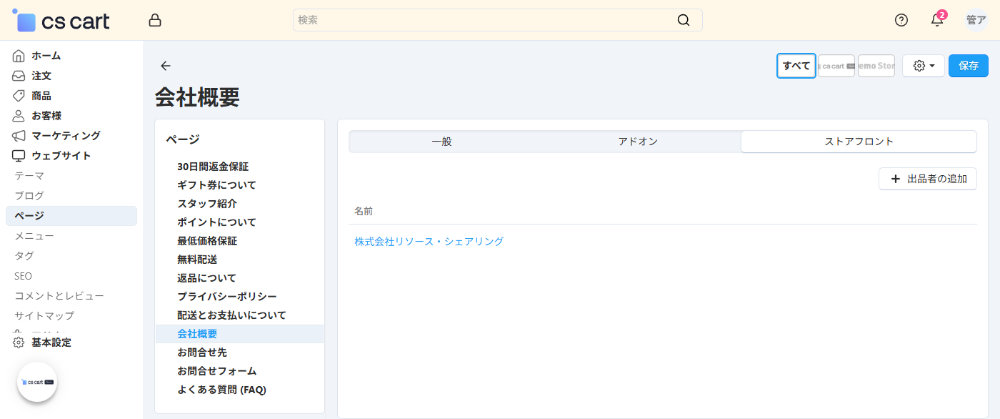Open the help question mark icon
The width and height of the screenshot is (1000, 419).
901,20
